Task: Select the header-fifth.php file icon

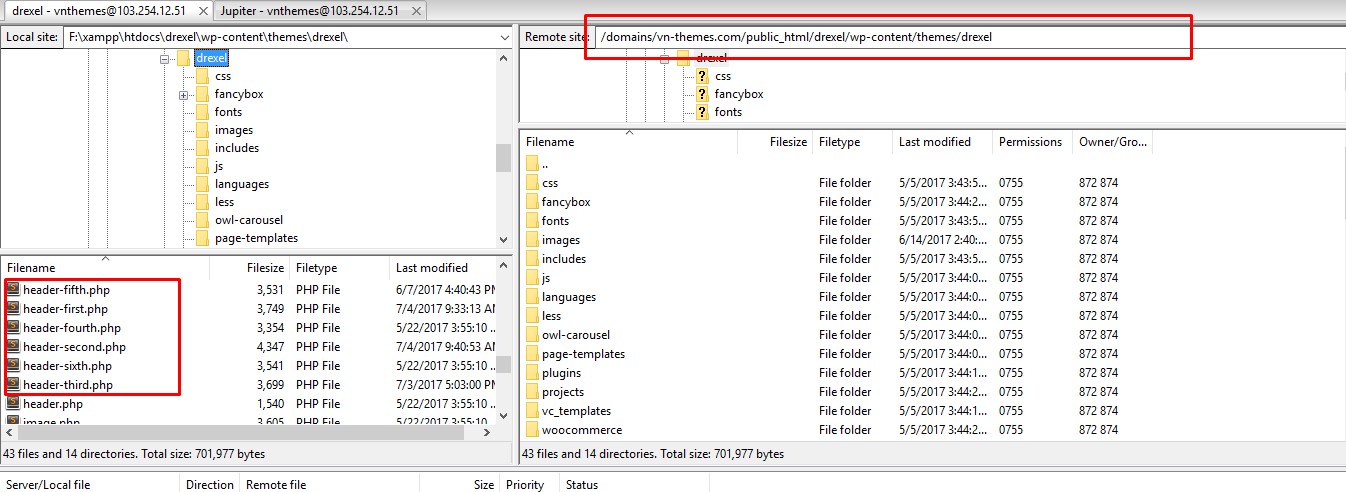Action: pos(13,290)
